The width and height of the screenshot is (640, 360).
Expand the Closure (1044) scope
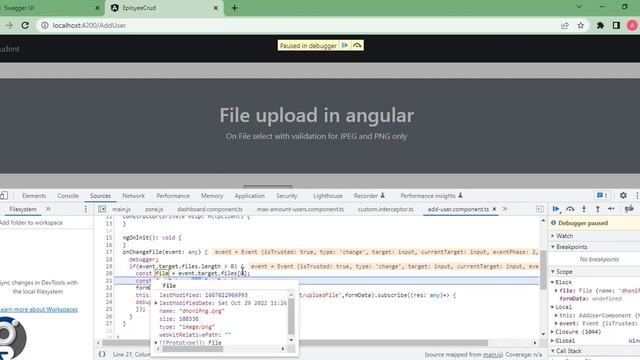[553, 332]
